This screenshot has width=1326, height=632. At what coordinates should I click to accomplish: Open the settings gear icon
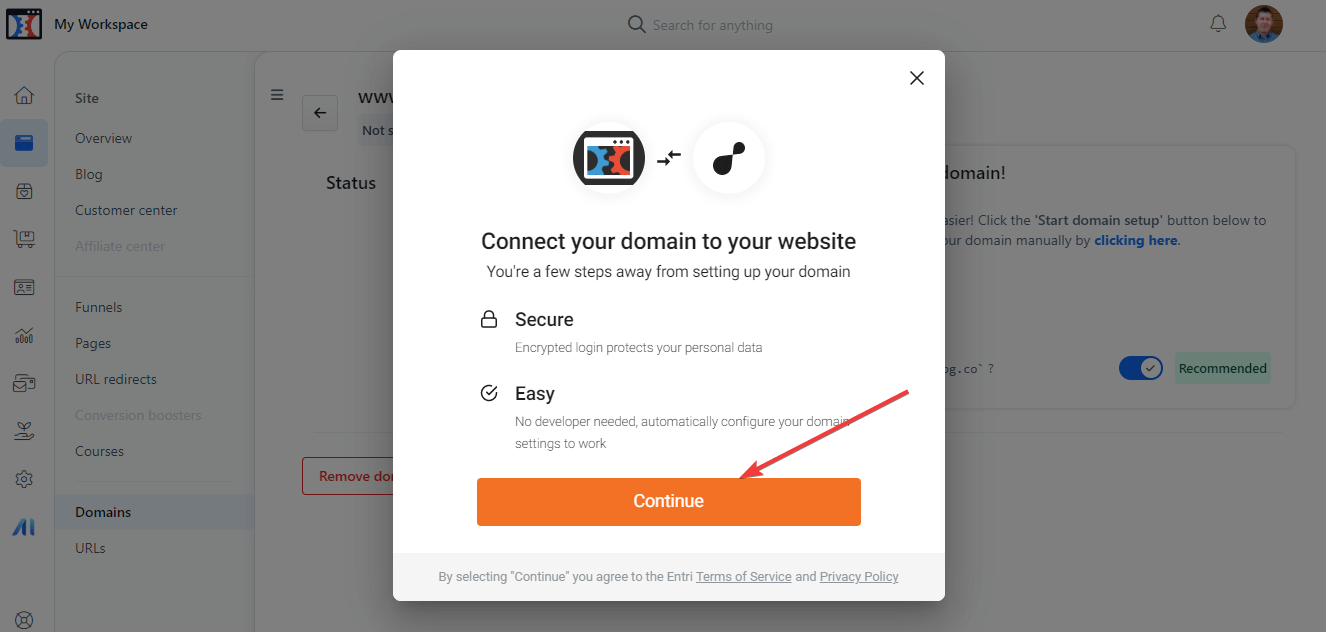[24, 478]
